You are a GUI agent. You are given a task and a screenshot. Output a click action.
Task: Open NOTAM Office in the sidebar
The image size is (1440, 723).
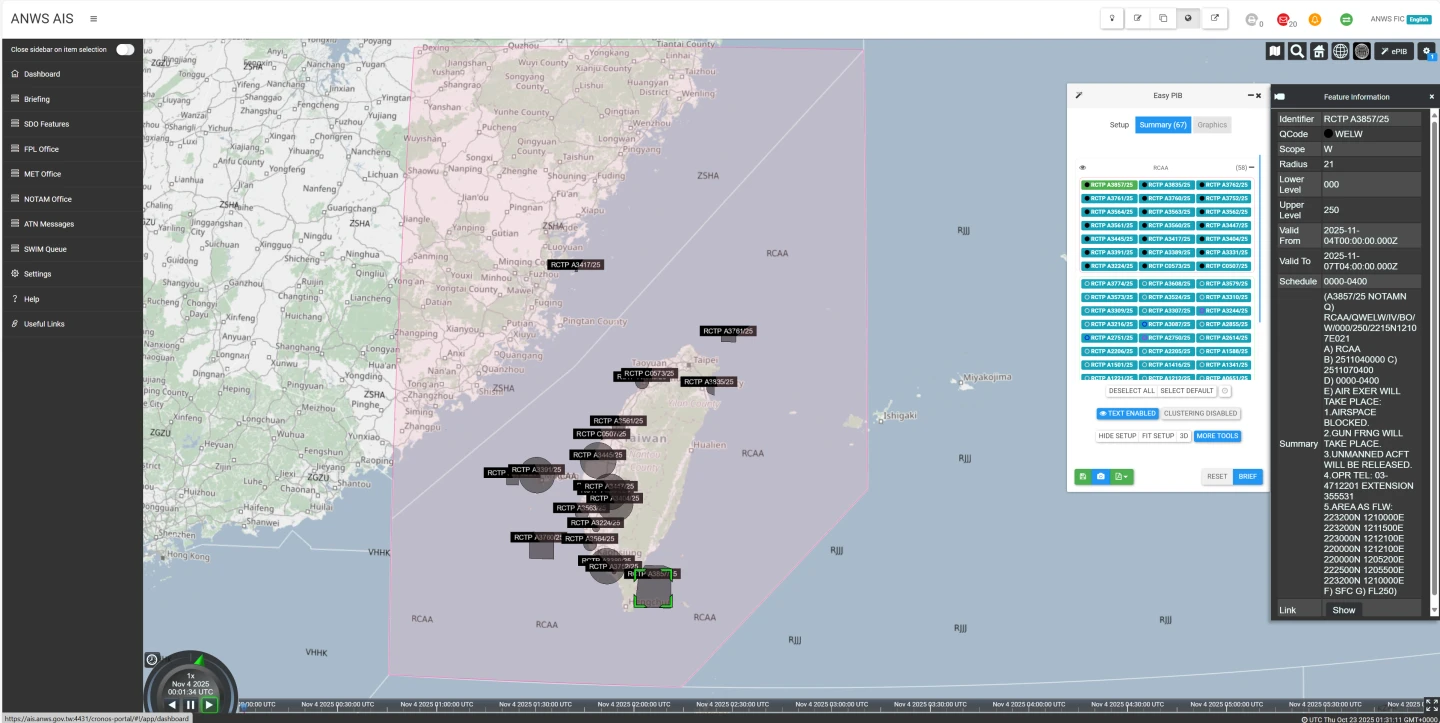[48, 199]
